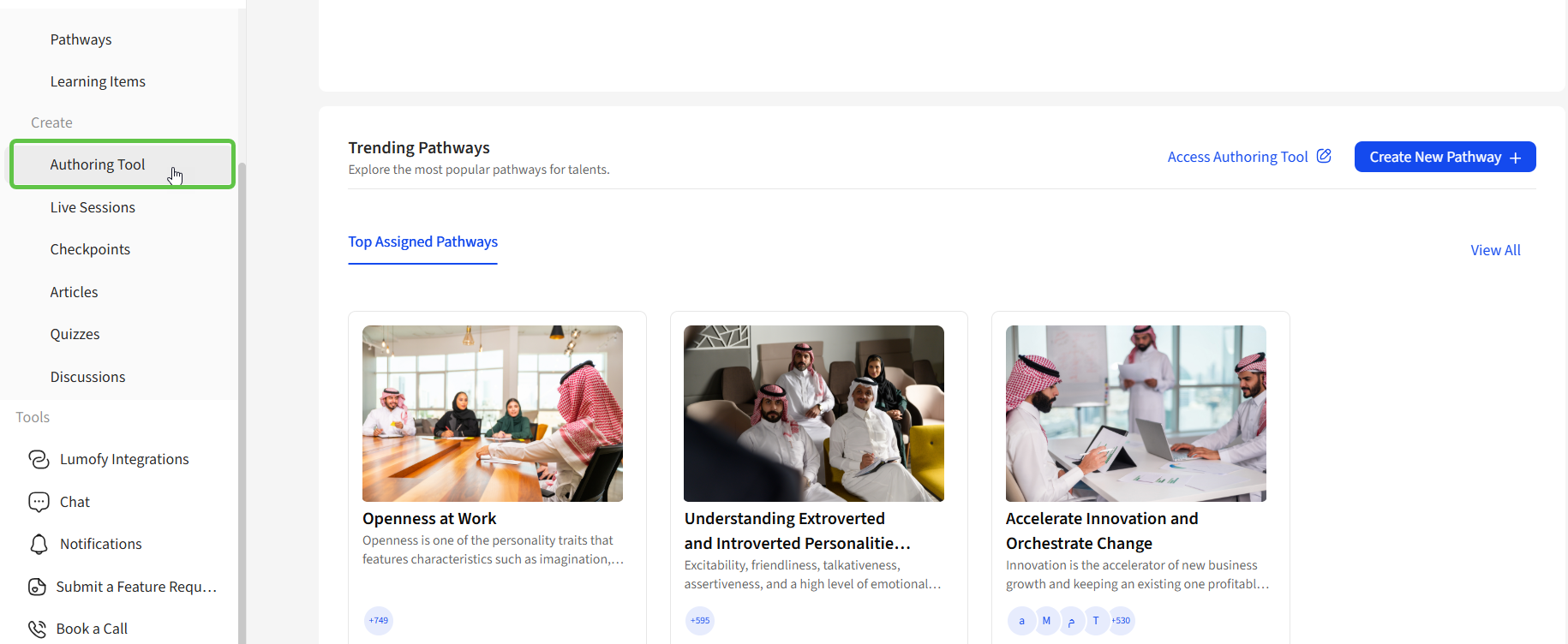Image resolution: width=1568 pixels, height=644 pixels.
Task: Click the Lumofy Integrations icon
Action: coord(39,460)
